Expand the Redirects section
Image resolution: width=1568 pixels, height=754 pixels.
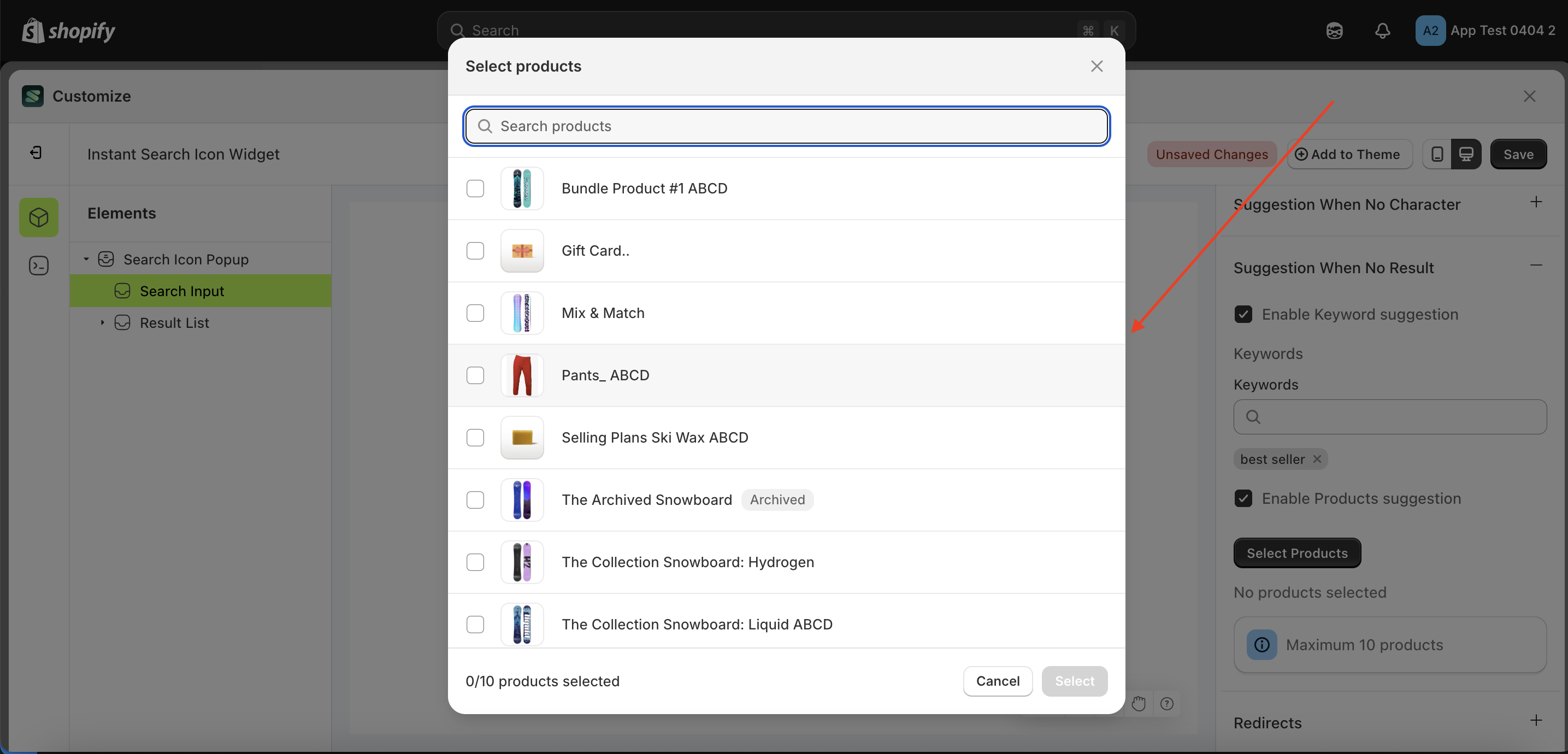coord(1537,721)
